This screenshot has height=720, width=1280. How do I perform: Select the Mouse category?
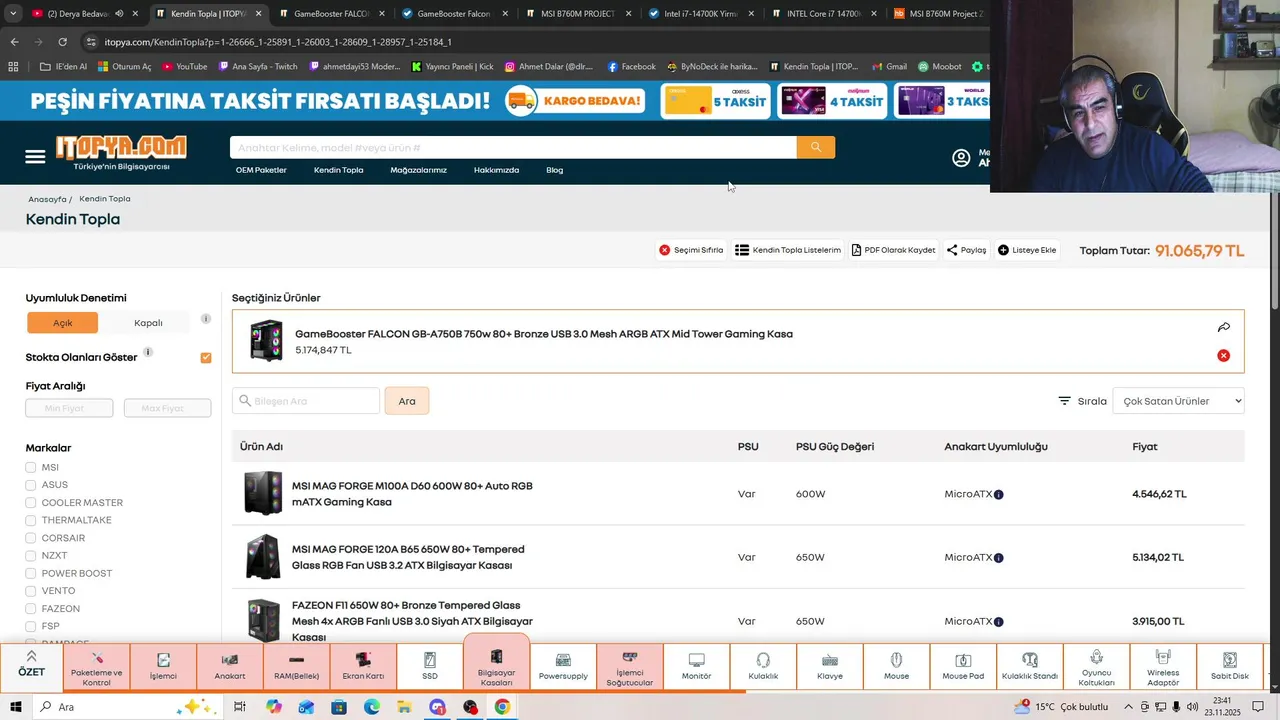[x=896, y=666]
